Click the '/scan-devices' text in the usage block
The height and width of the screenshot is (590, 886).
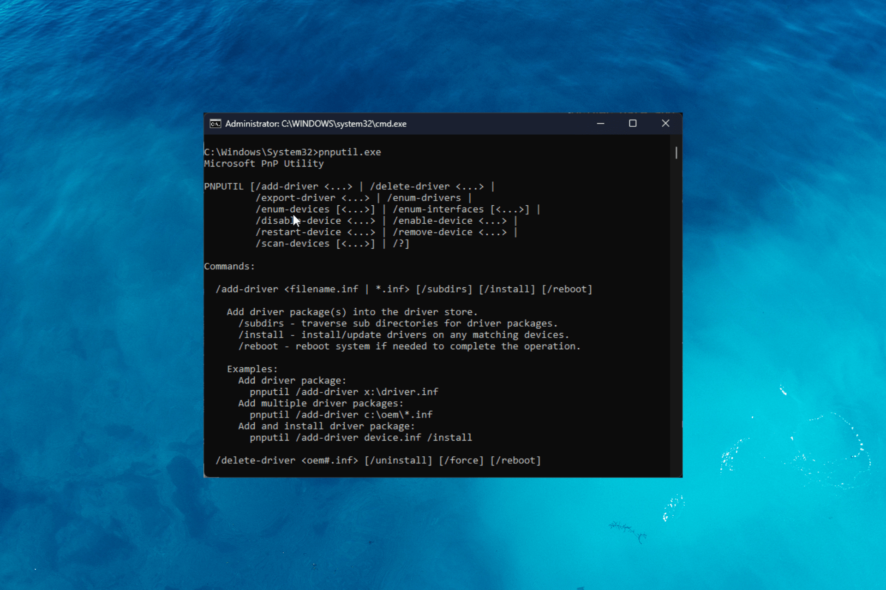coord(282,243)
